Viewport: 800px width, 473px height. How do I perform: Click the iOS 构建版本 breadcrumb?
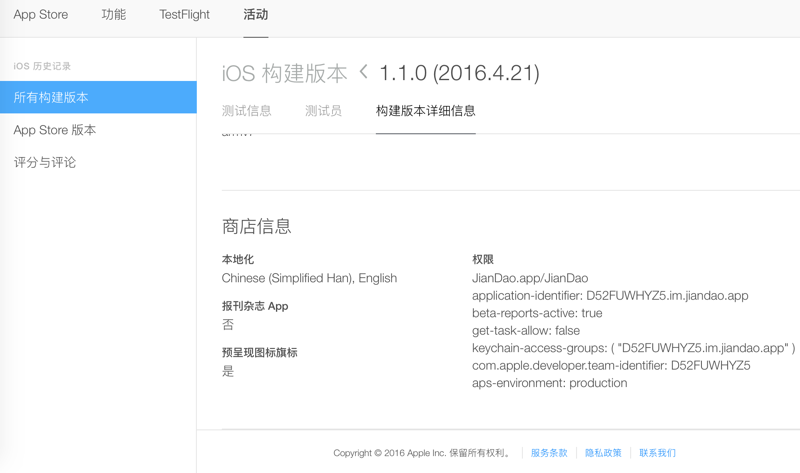pyautogui.click(x=284, y=73)
